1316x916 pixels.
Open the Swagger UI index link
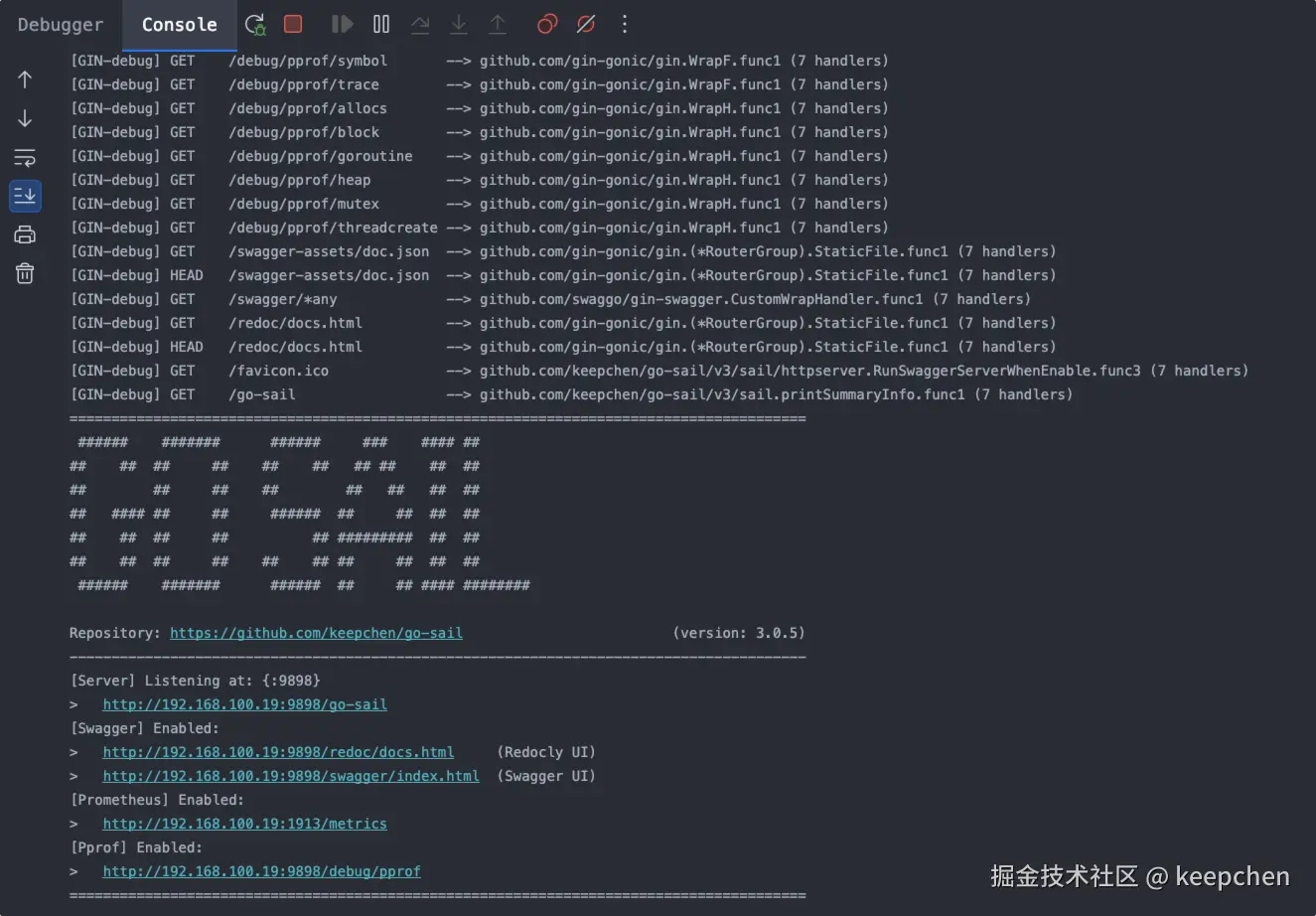click(290, 776)
